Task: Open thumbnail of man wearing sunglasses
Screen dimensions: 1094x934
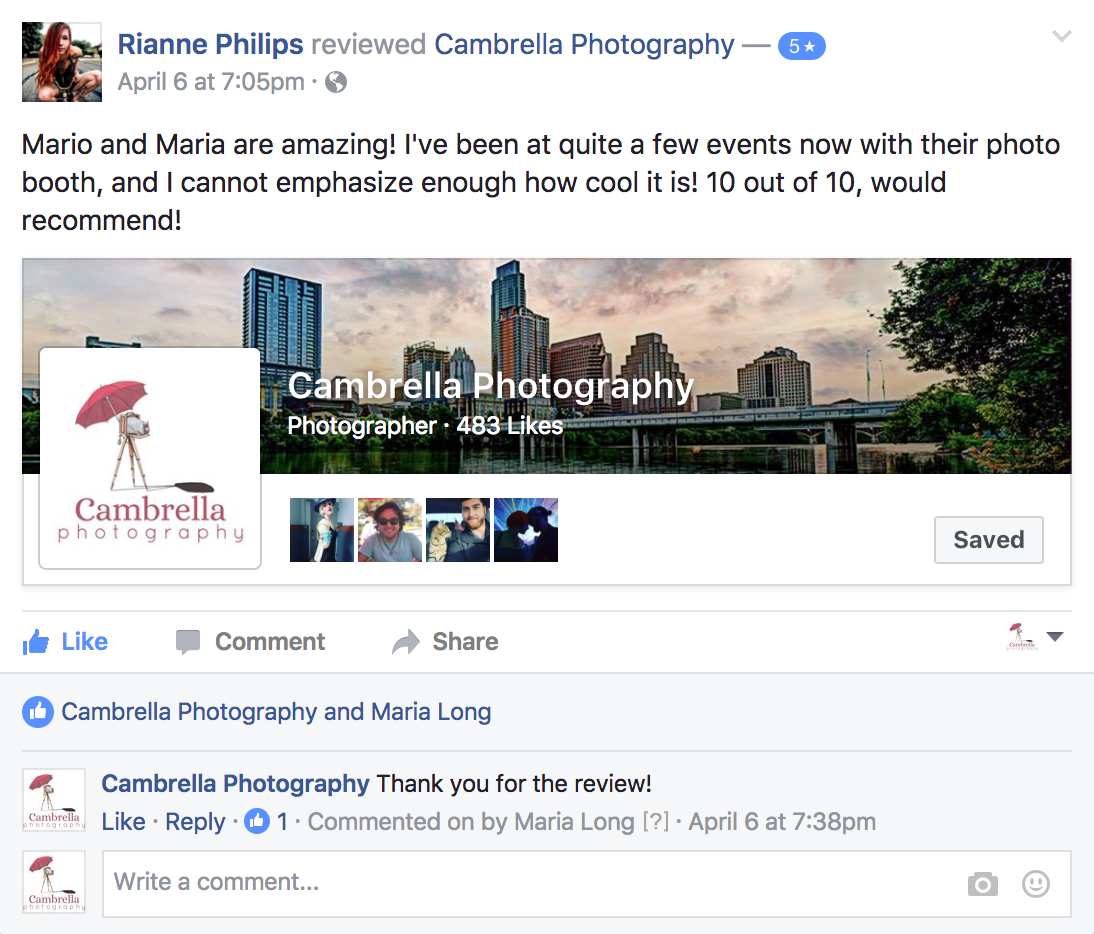Action: point(390,530)
